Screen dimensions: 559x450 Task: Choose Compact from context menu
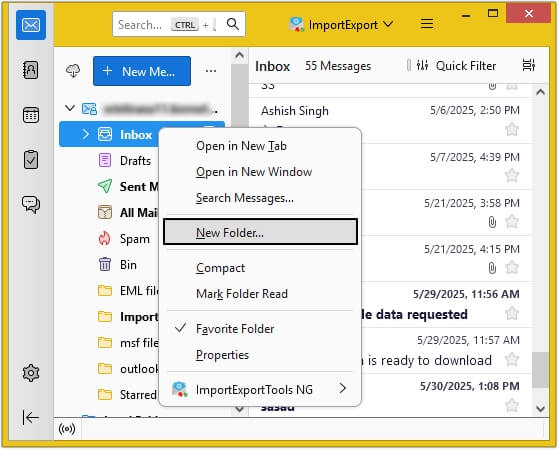[x=260, y=267]
